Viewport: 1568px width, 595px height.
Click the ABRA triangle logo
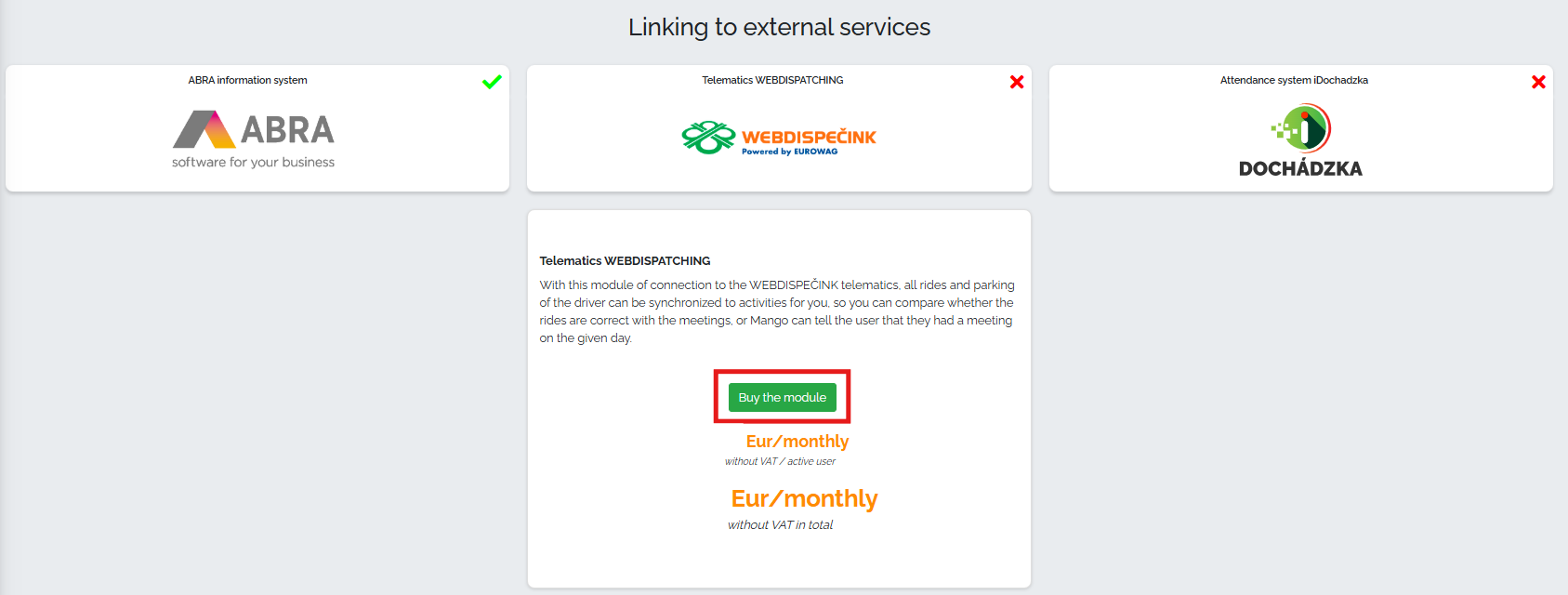[204, 129]
